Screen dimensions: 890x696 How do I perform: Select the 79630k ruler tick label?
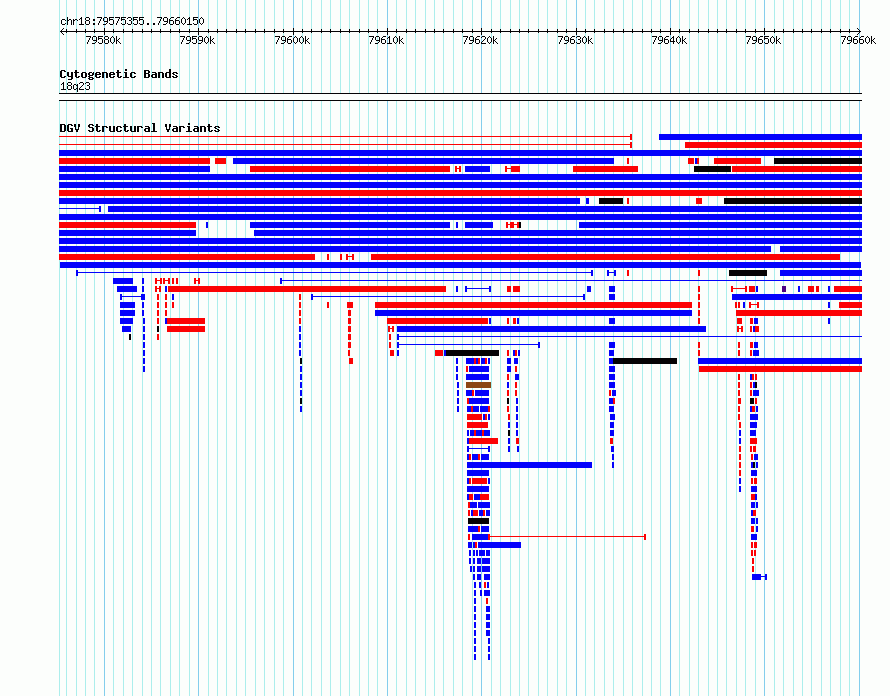(x=575, y=40)
